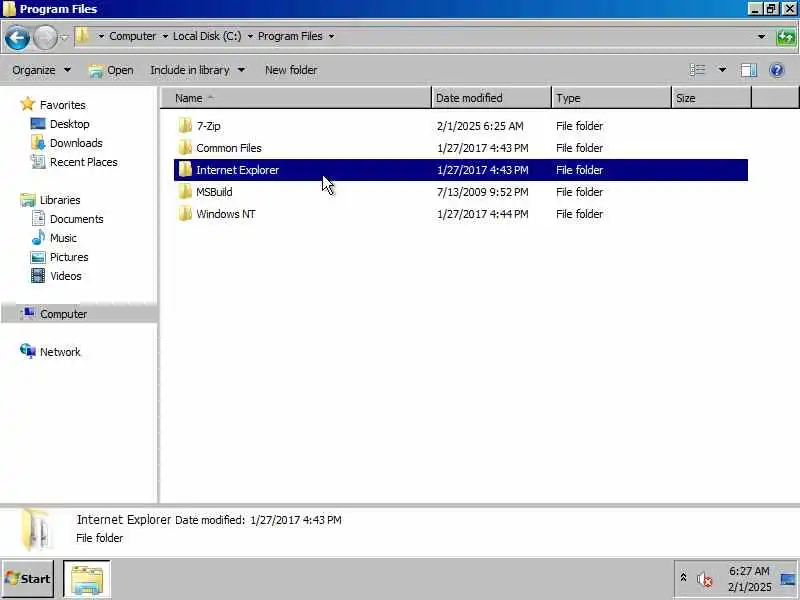
Task: Open the Start menu
Action: click(28, 579)
